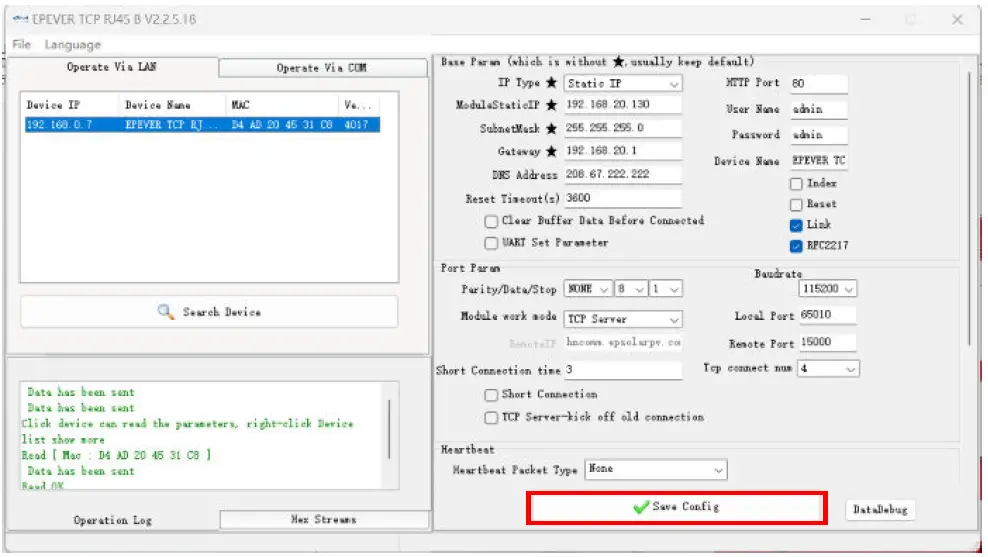This screenshot has width=988, height=557.
Task: Click the Device Name column header
Action: pyautogui.click(x=172, y=105)
